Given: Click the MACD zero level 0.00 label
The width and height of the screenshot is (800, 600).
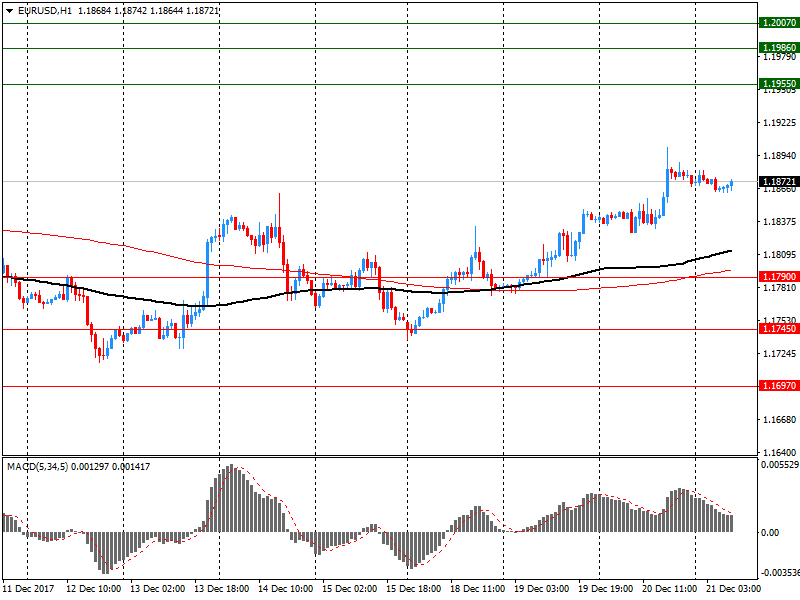Looking at the screenshot, I should [770, 533].
